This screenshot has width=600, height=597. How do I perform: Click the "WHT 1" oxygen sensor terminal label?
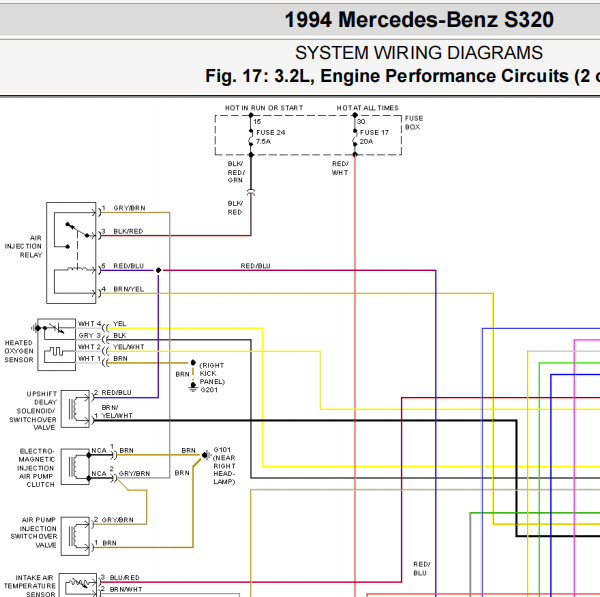coord(89,359)
